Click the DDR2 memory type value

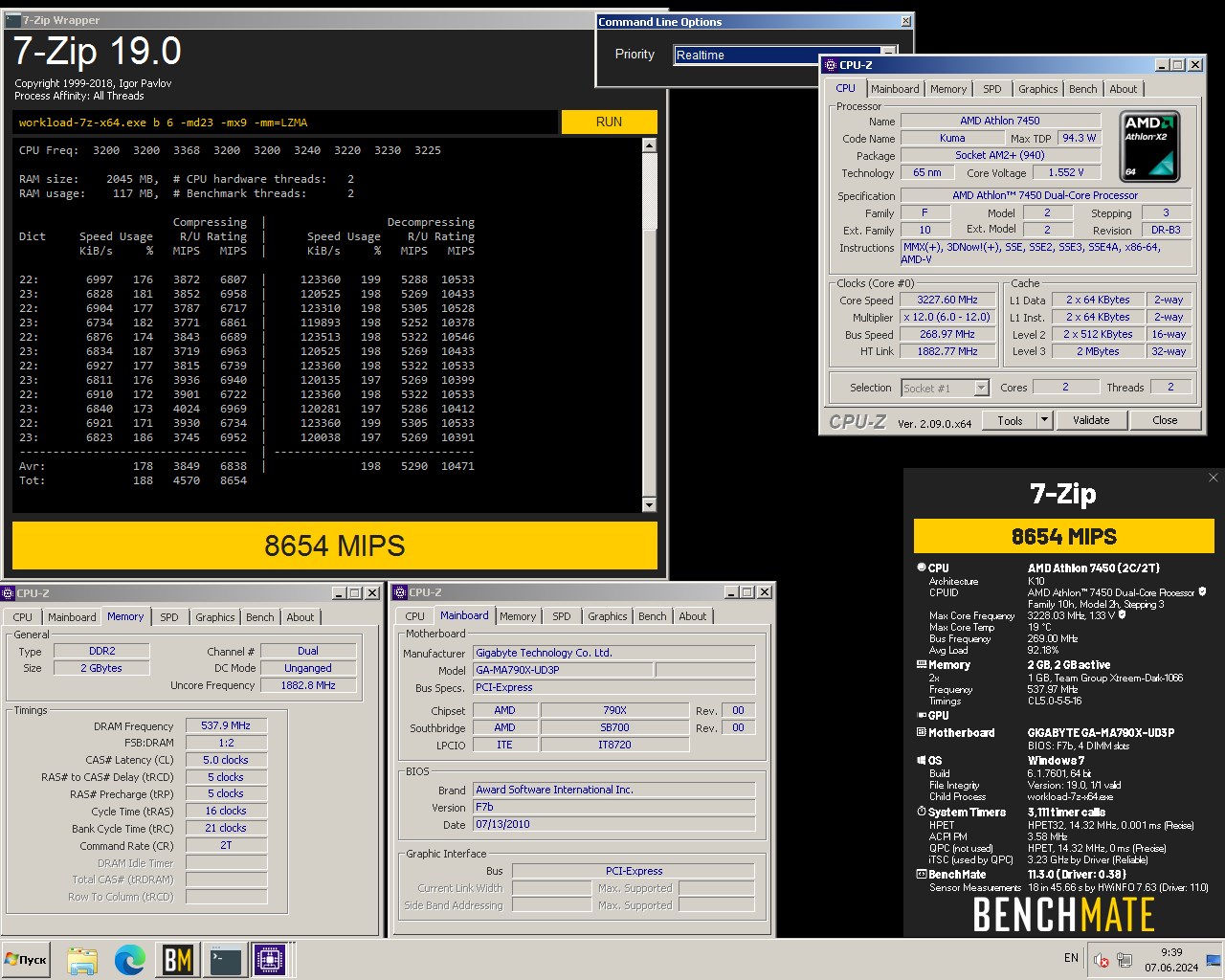pyautogui.click(x=101, y=651)
